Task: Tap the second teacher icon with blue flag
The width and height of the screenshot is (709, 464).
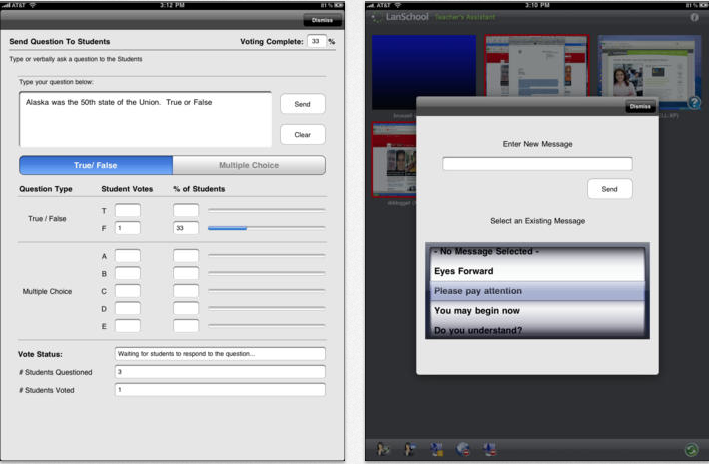Action: (x=410, y=449)
